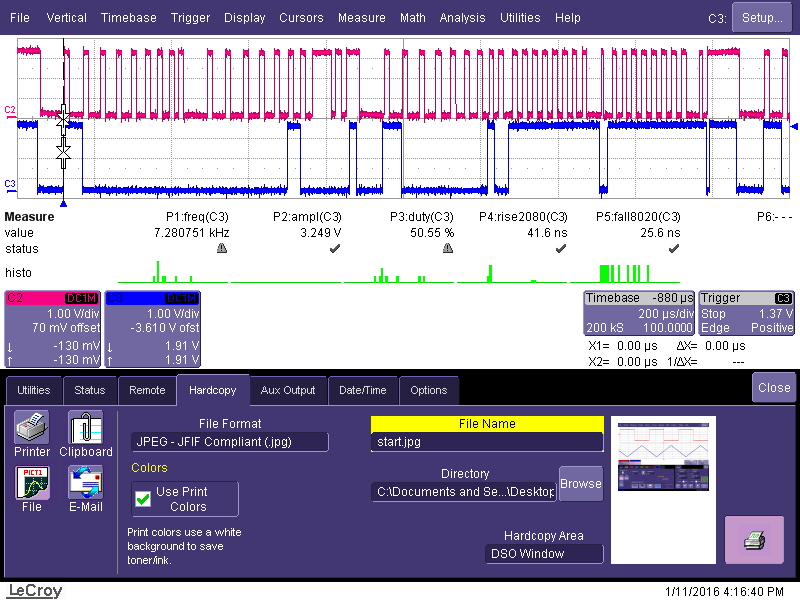
Task: Click the P5:fall8020(C3) measurement label
Action: coord(638,217)
